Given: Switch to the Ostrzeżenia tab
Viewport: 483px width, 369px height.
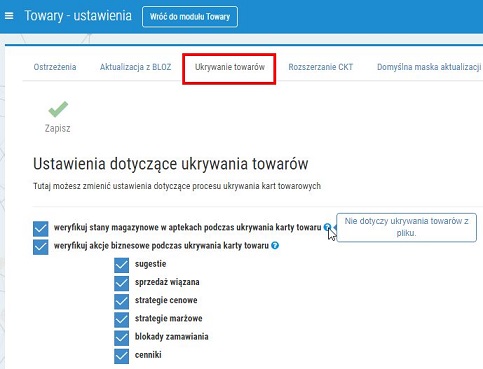Looking at the screenshot, I should pyautogui.click(x=55, y=67).
